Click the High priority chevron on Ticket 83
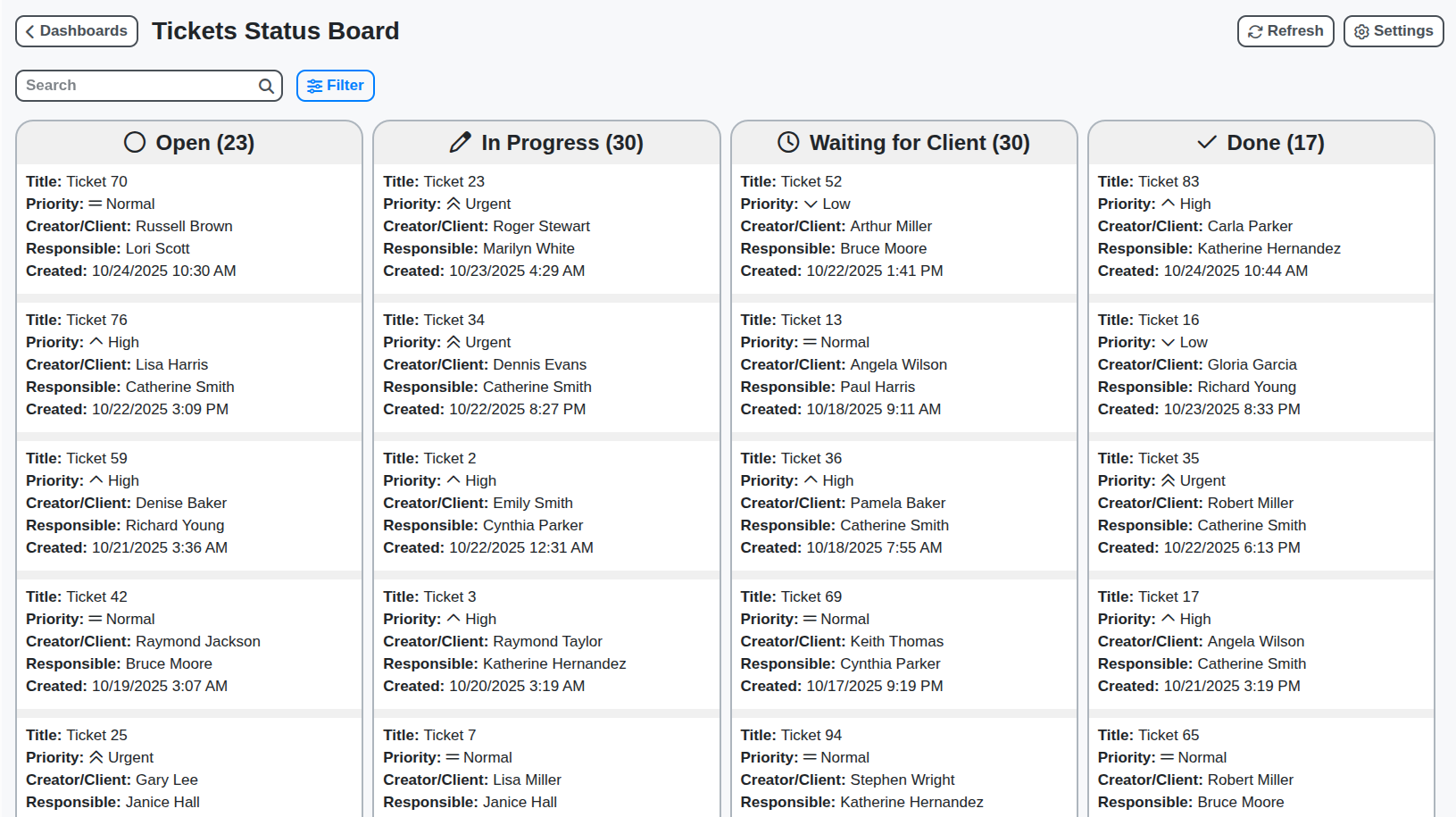This screenshot has width=1456, height=817. coord(1168,204)
